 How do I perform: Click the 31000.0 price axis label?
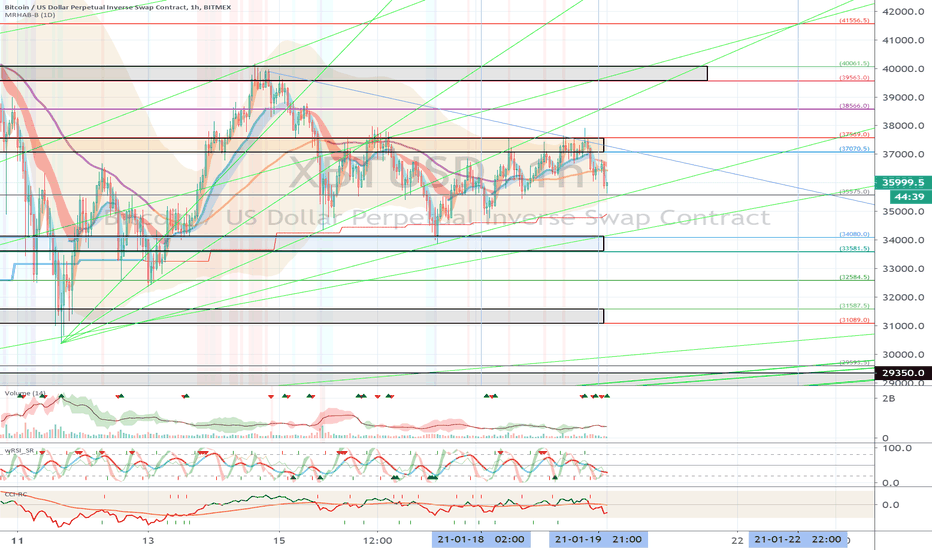903,326
